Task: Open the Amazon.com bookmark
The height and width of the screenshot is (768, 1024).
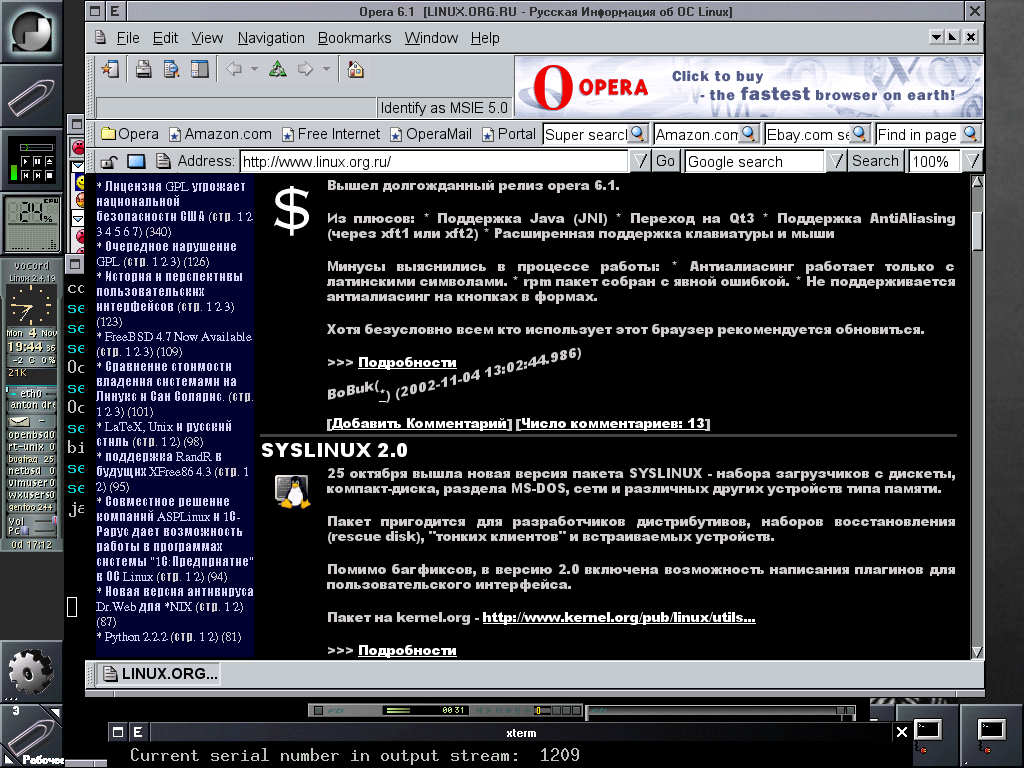Action: (x=220, y=134)
